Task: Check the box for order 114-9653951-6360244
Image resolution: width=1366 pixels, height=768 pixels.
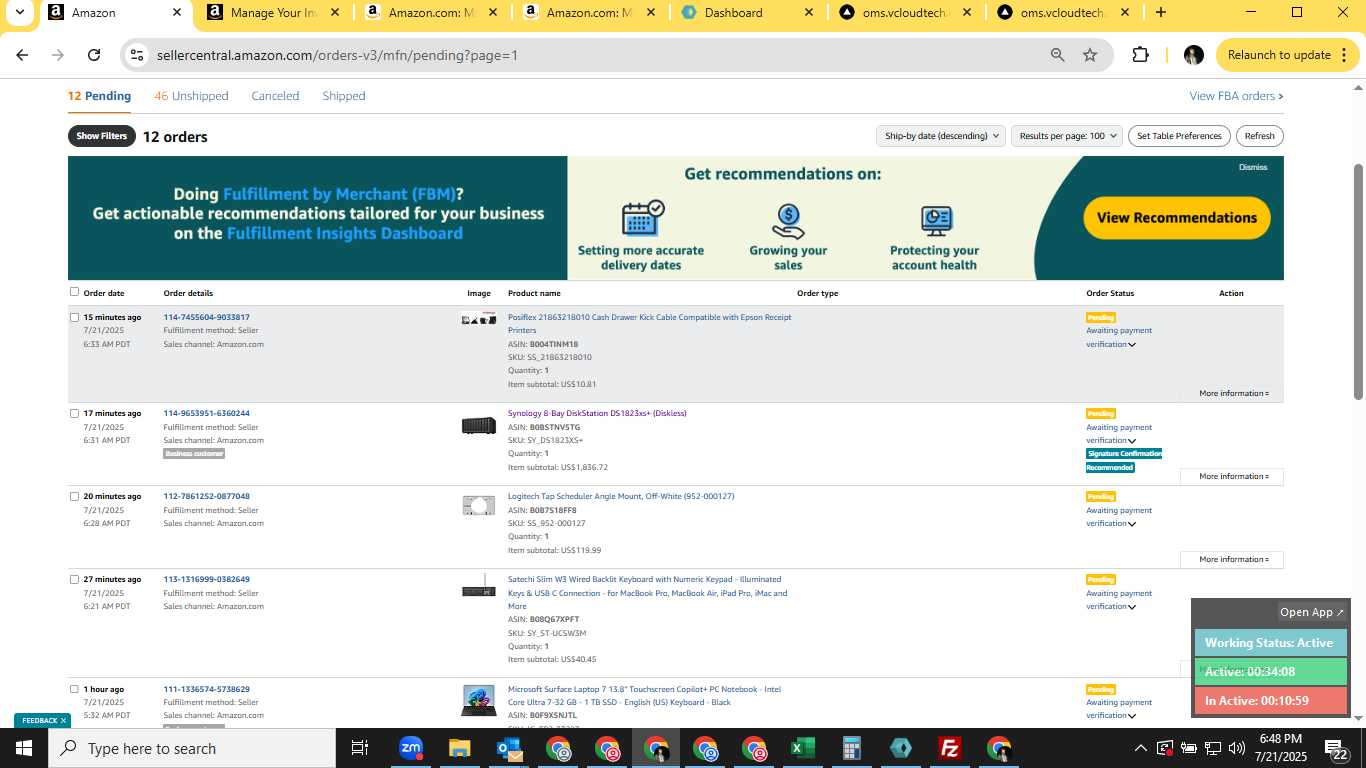Action: (x=74, y=413)
